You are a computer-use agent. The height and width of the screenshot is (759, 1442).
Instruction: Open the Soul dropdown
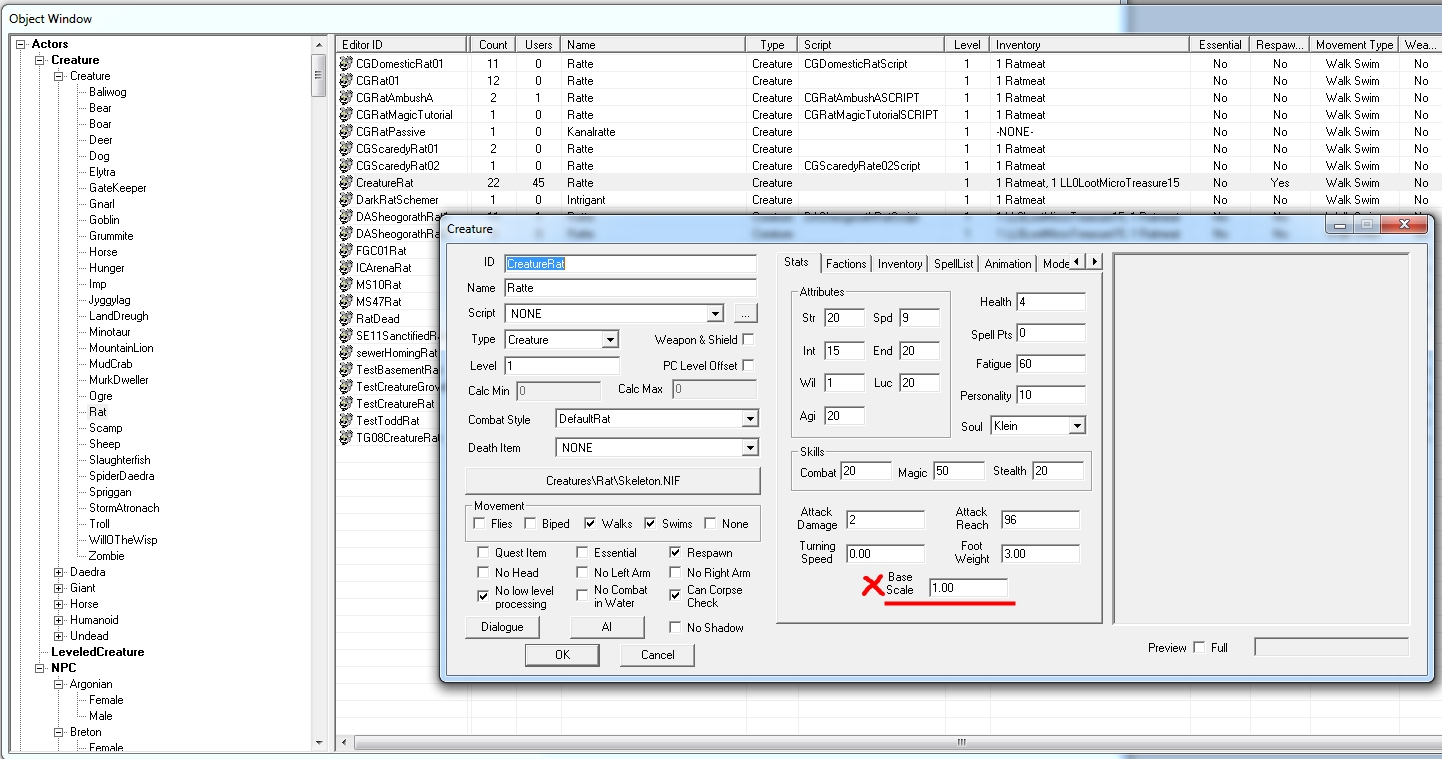[1076, 426]
